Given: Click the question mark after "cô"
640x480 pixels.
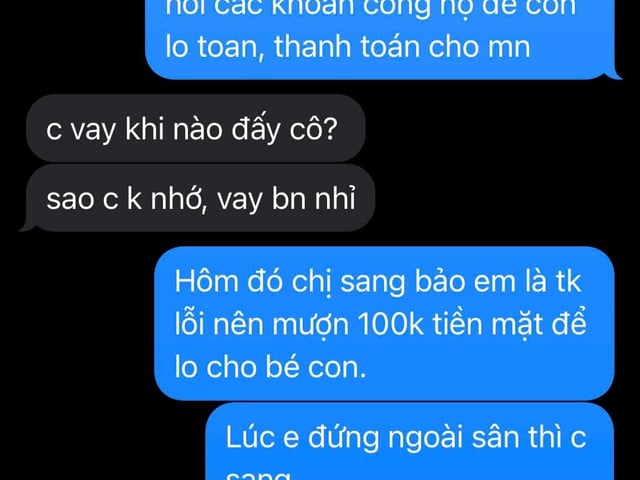Looking at the screenshot, I should [x=329, y=129].
